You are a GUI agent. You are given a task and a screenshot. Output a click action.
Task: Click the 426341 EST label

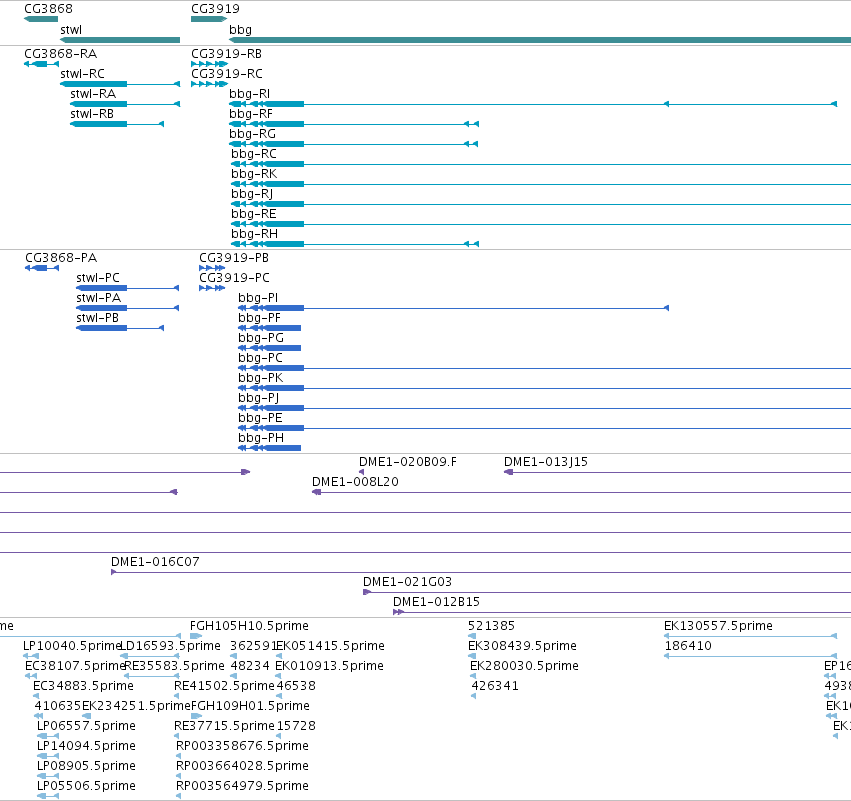tap(495, 686)
